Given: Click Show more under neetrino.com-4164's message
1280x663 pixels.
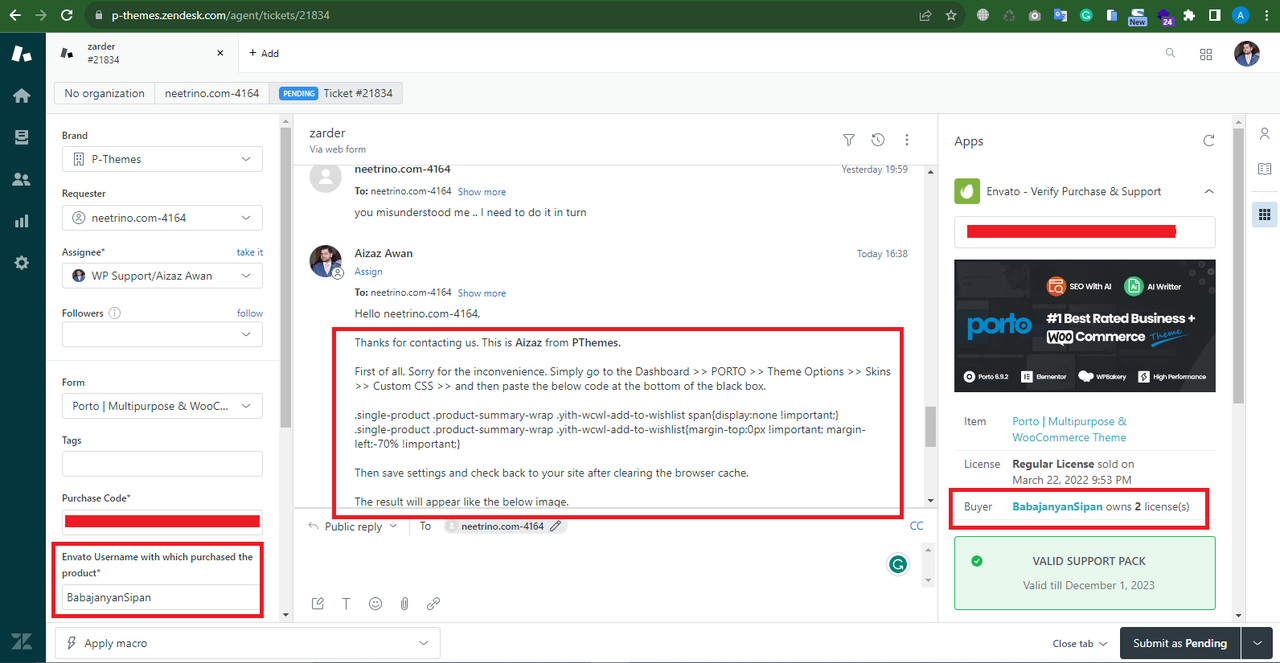Looking at the screenshot, I should 482,192.
